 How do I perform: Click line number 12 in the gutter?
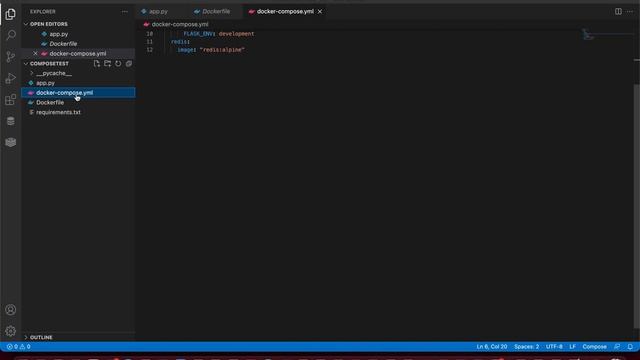[149, 50]
